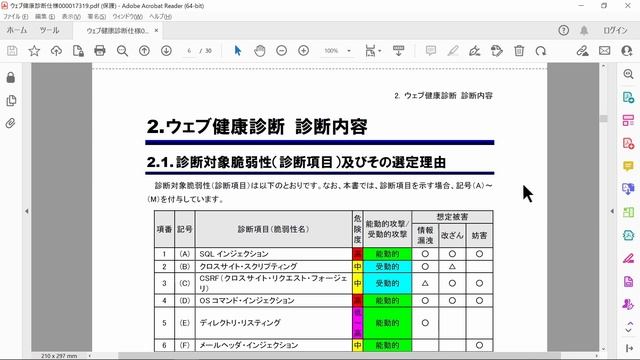Open Create PDF tool in right pane

629,143
